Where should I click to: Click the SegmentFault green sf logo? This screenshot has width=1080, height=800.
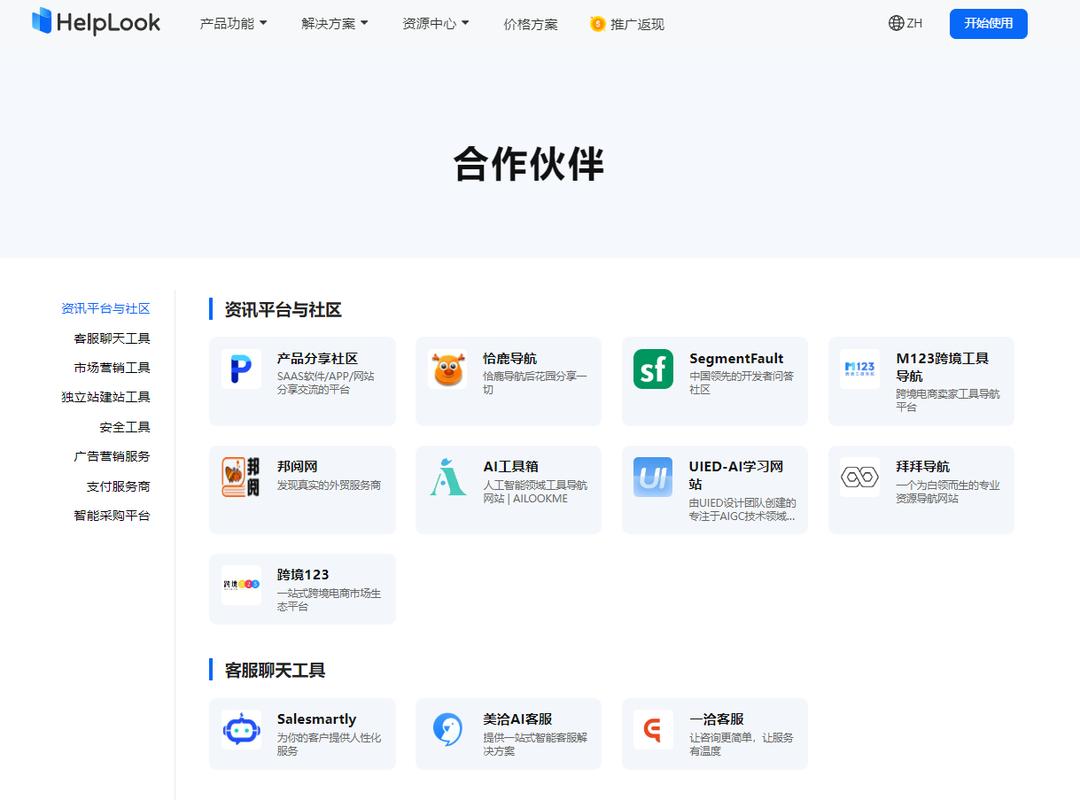[x=653, y=369]
